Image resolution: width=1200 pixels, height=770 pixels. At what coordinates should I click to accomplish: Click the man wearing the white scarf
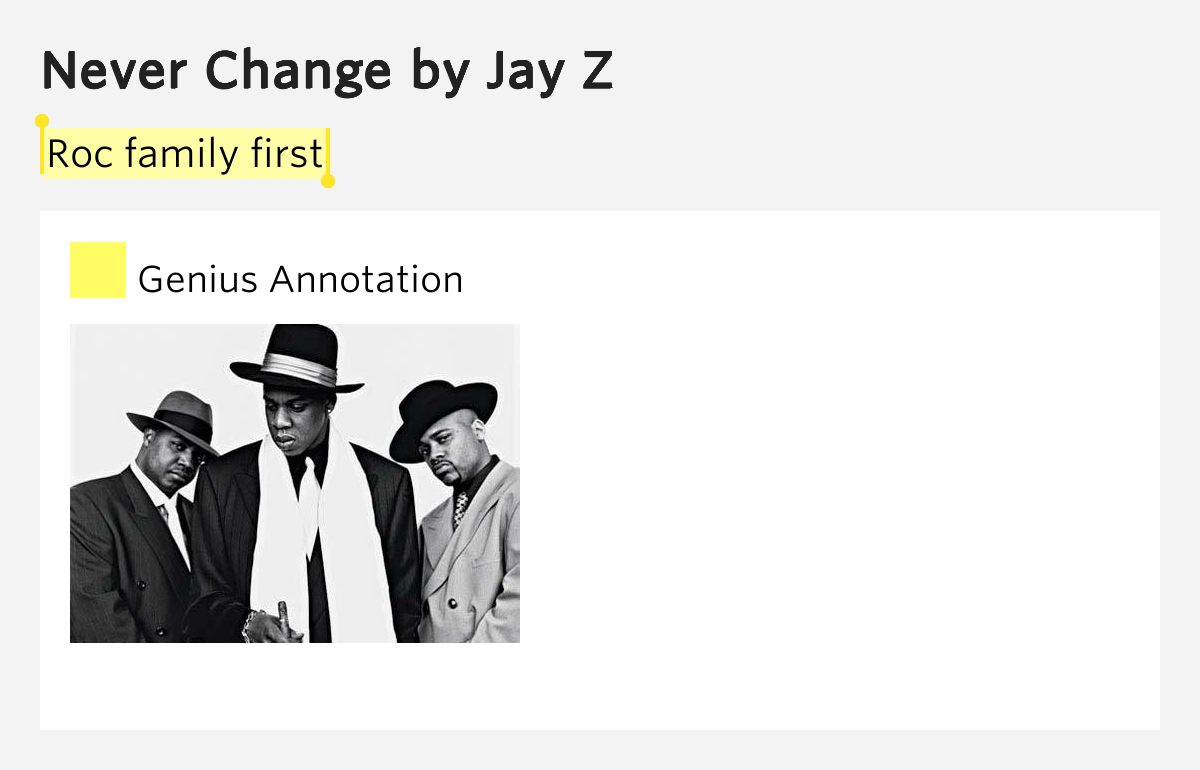click(x=300, y=500)
